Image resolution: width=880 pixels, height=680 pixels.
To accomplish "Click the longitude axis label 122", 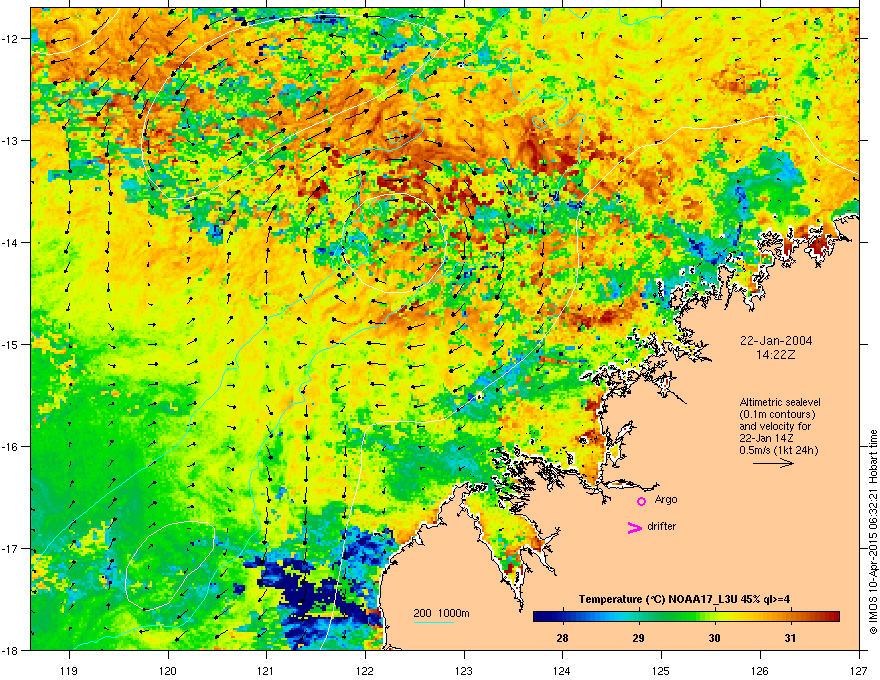I will coord(365,670).
